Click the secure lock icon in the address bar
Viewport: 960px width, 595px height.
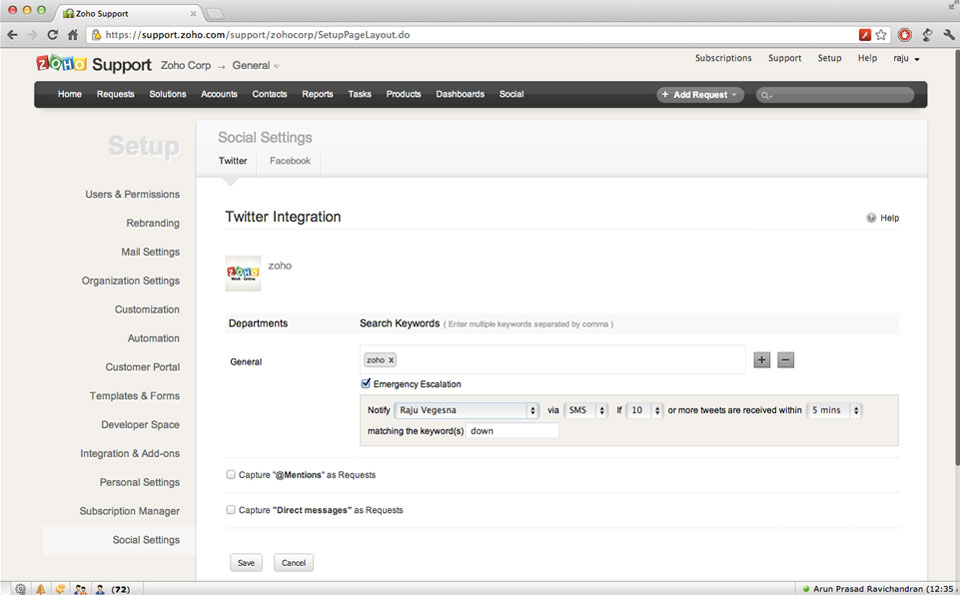click(x=96, y=35)
